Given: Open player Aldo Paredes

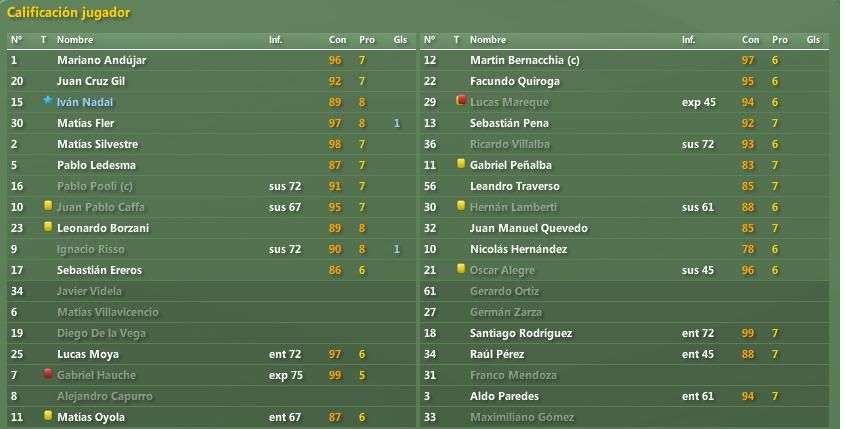Looking at the screenshot, I should pyautogui.click(x=504, y=397).
